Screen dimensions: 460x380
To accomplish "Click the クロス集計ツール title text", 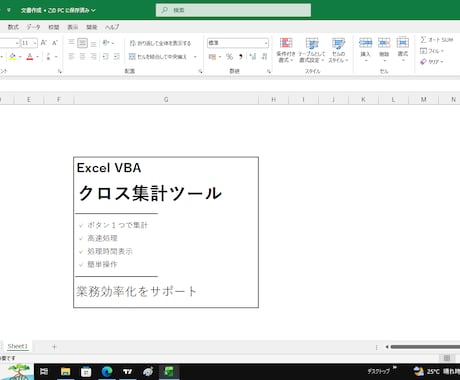I will click(150, 193).
